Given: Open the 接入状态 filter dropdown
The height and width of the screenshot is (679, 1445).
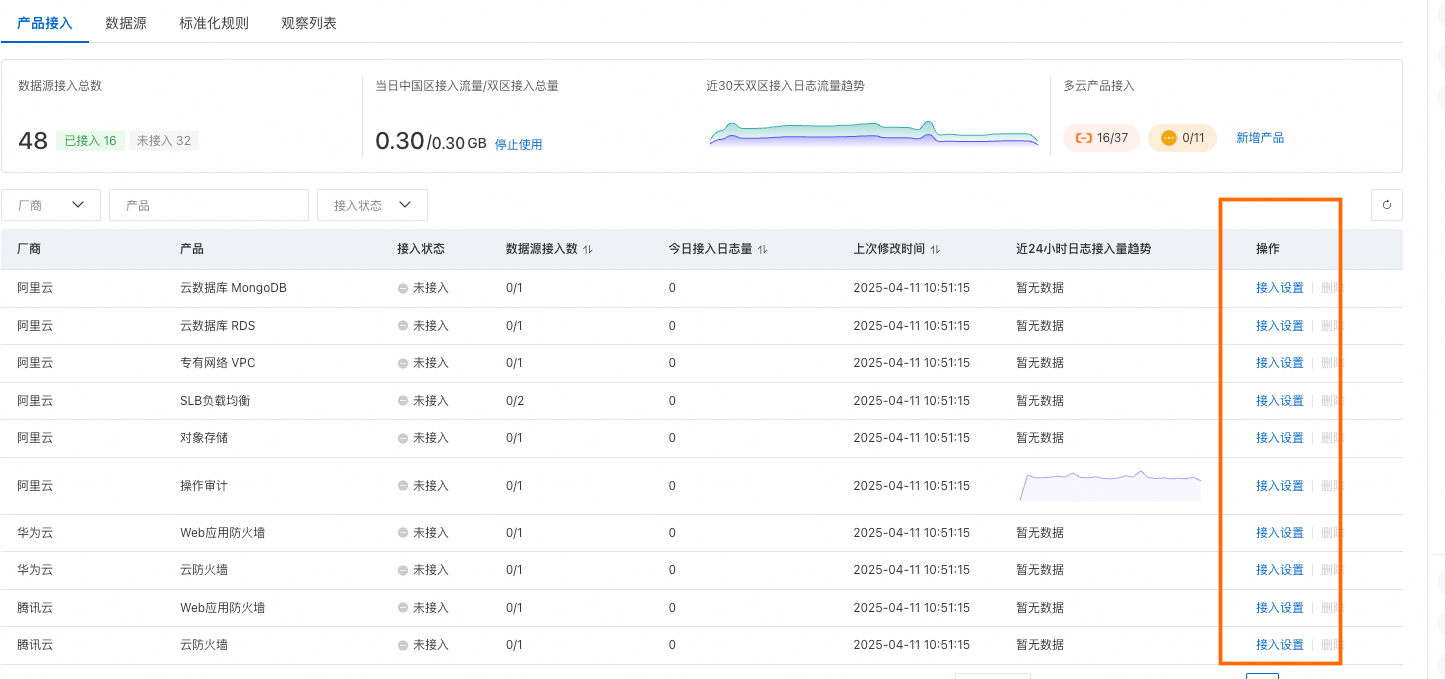Looking at the screenshot, I should point(372,205).
